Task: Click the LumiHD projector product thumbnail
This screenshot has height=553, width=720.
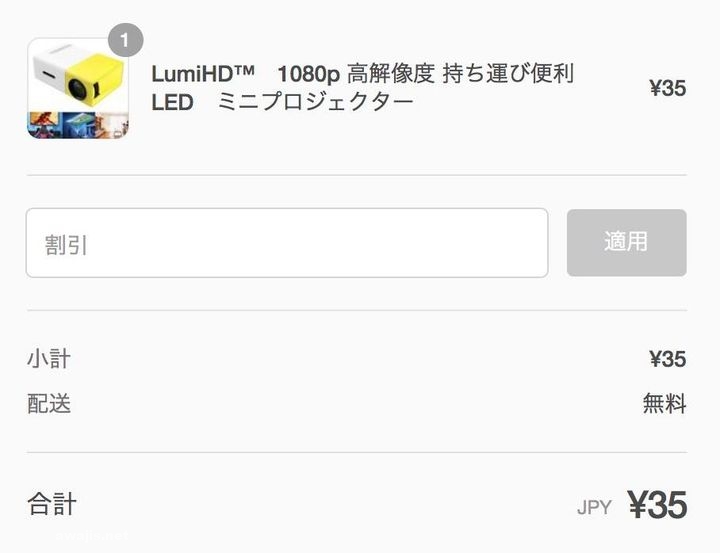Action: pyautogui.click(x=77, y=89)
